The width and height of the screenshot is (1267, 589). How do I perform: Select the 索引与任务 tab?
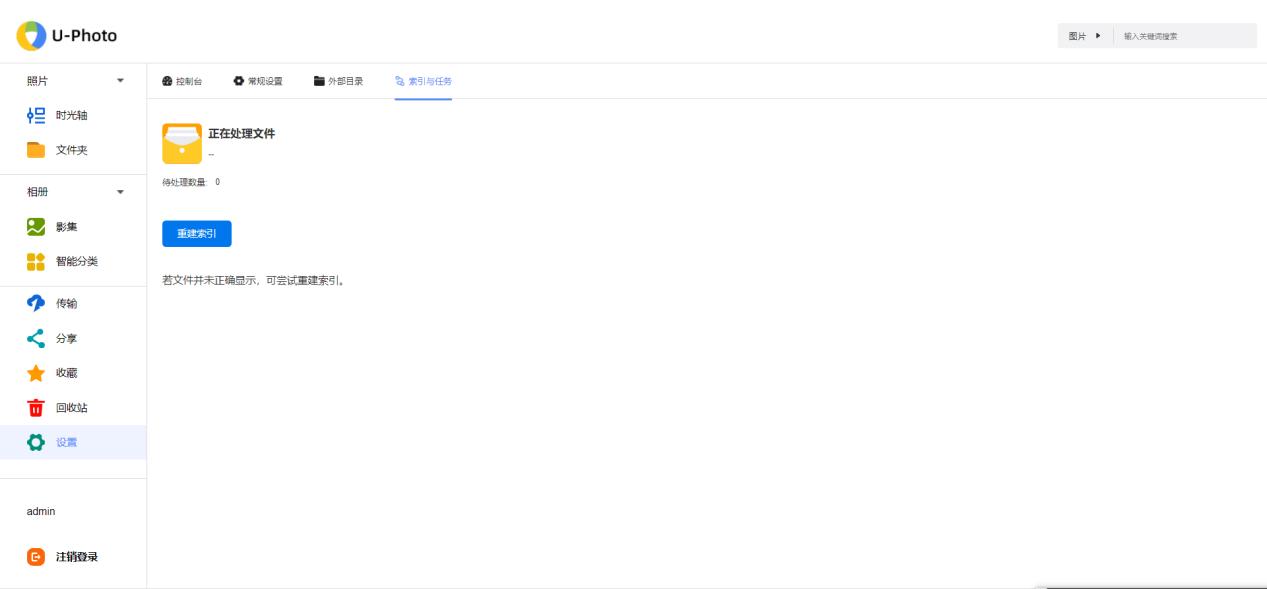click(x=423, y=81)
